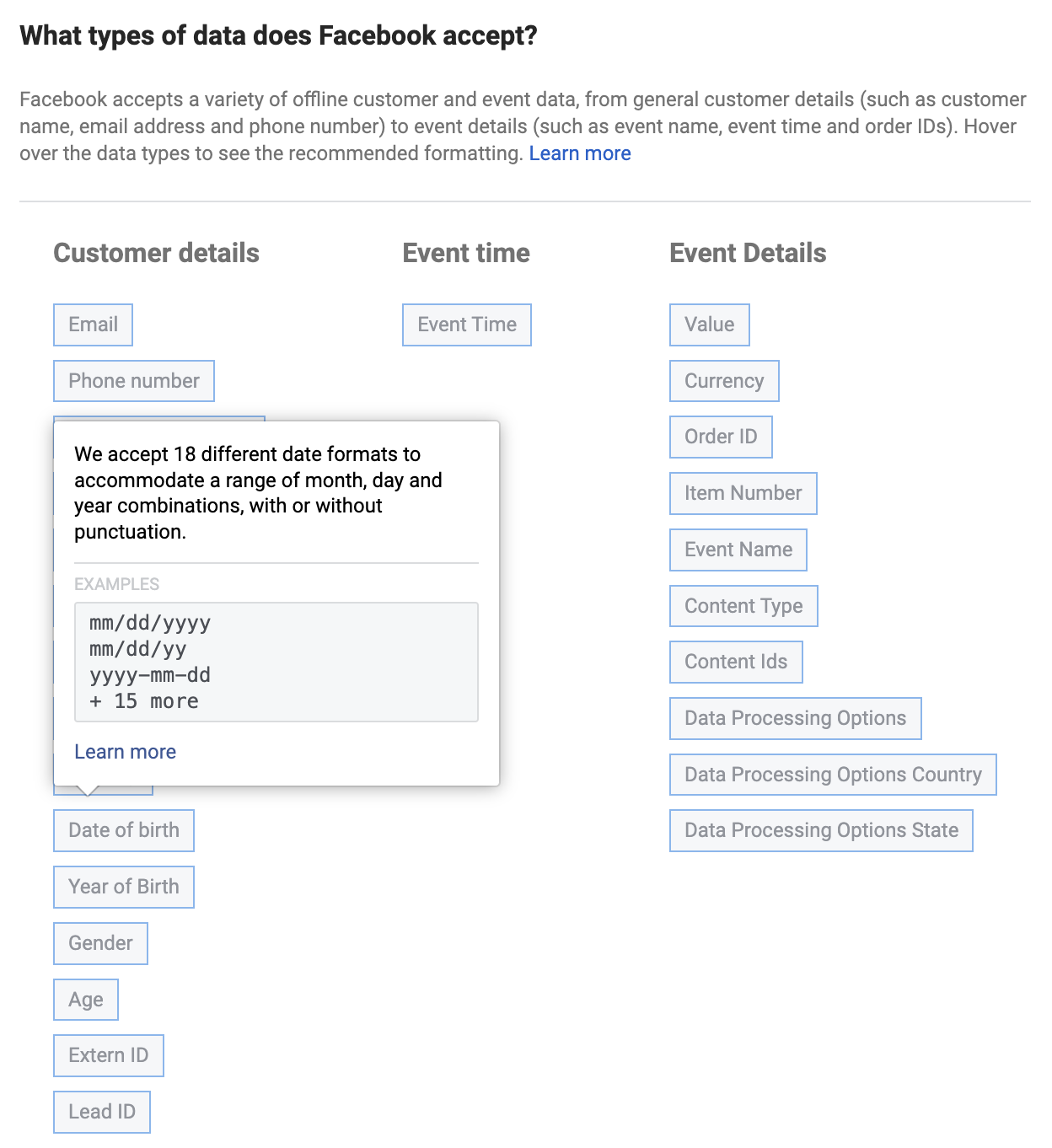
Task: Click the Event Name tag
Action: (738, 550)
